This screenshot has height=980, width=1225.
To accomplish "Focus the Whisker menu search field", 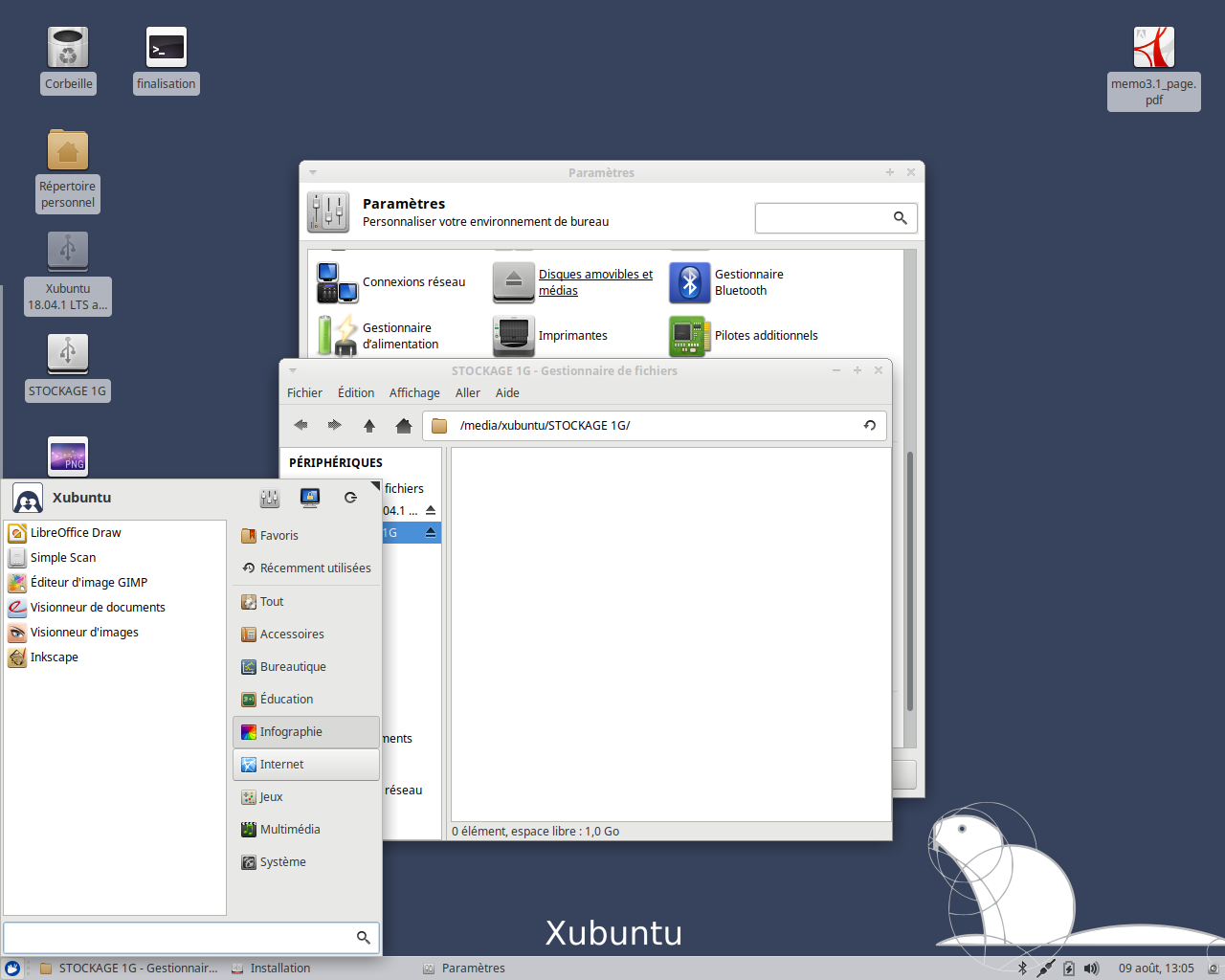I will pos(191,937).
